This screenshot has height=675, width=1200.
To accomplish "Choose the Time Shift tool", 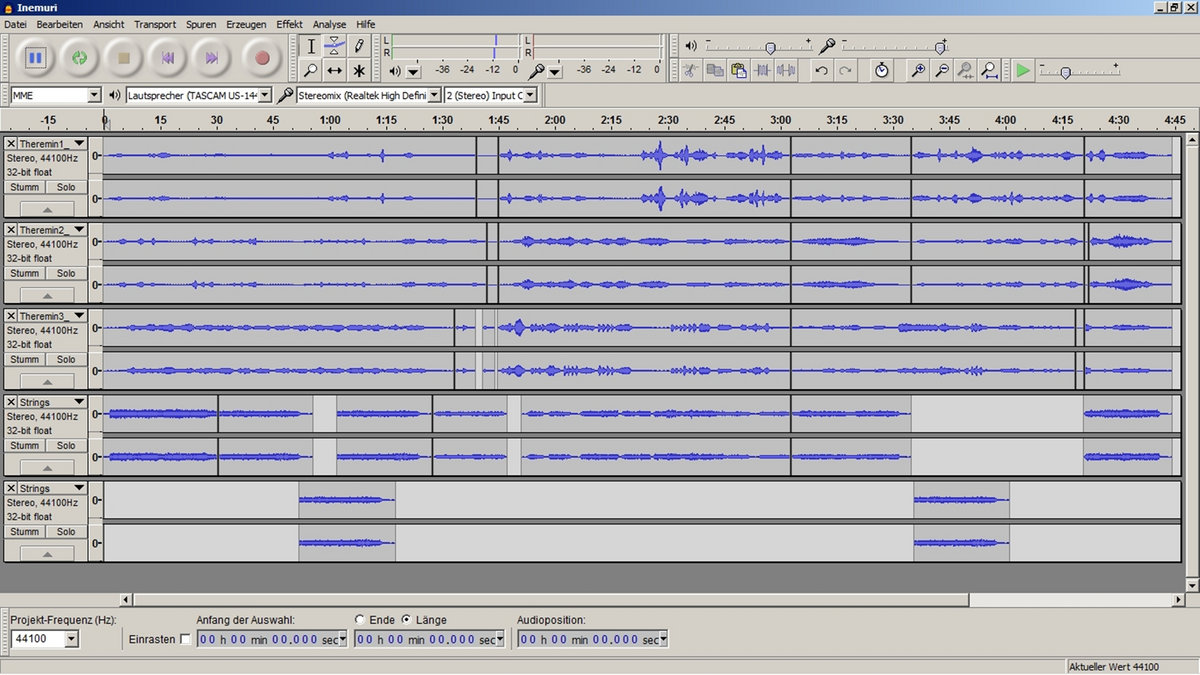I will coord(335,71).
